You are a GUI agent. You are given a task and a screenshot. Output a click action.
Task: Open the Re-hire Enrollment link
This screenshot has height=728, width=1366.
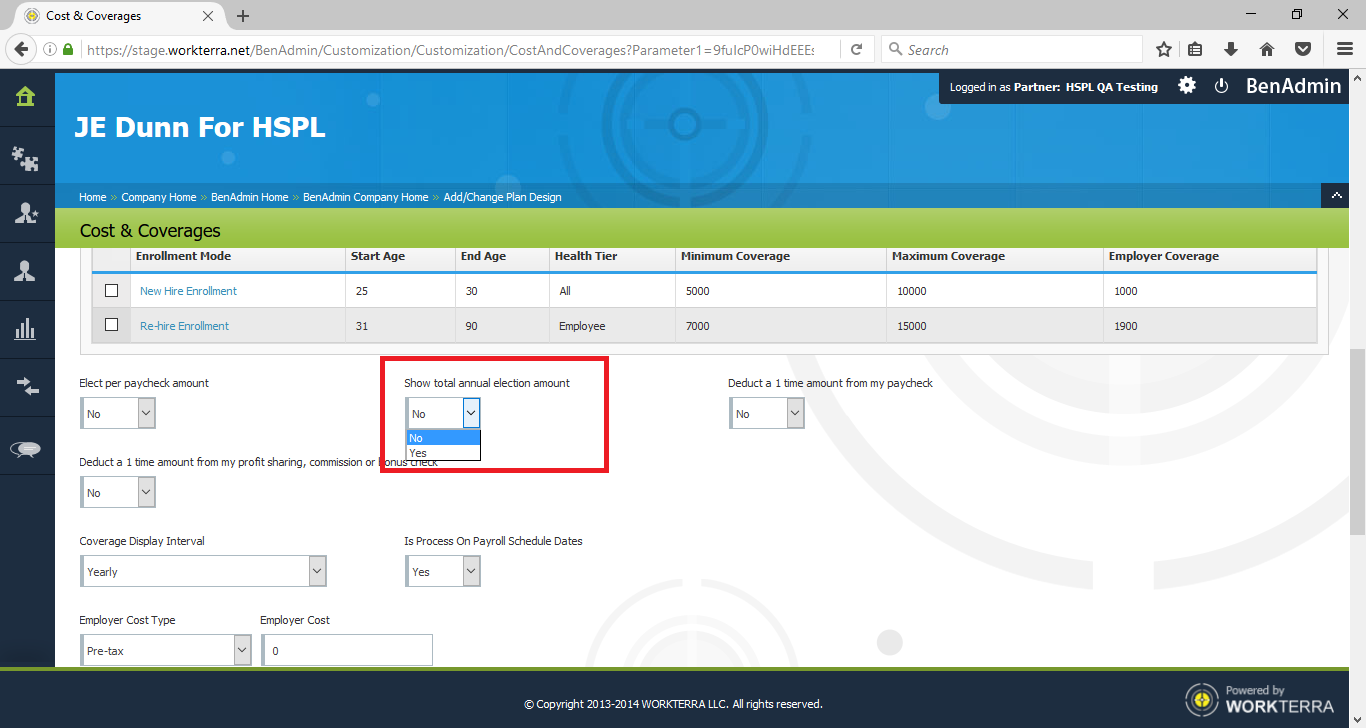184,326
